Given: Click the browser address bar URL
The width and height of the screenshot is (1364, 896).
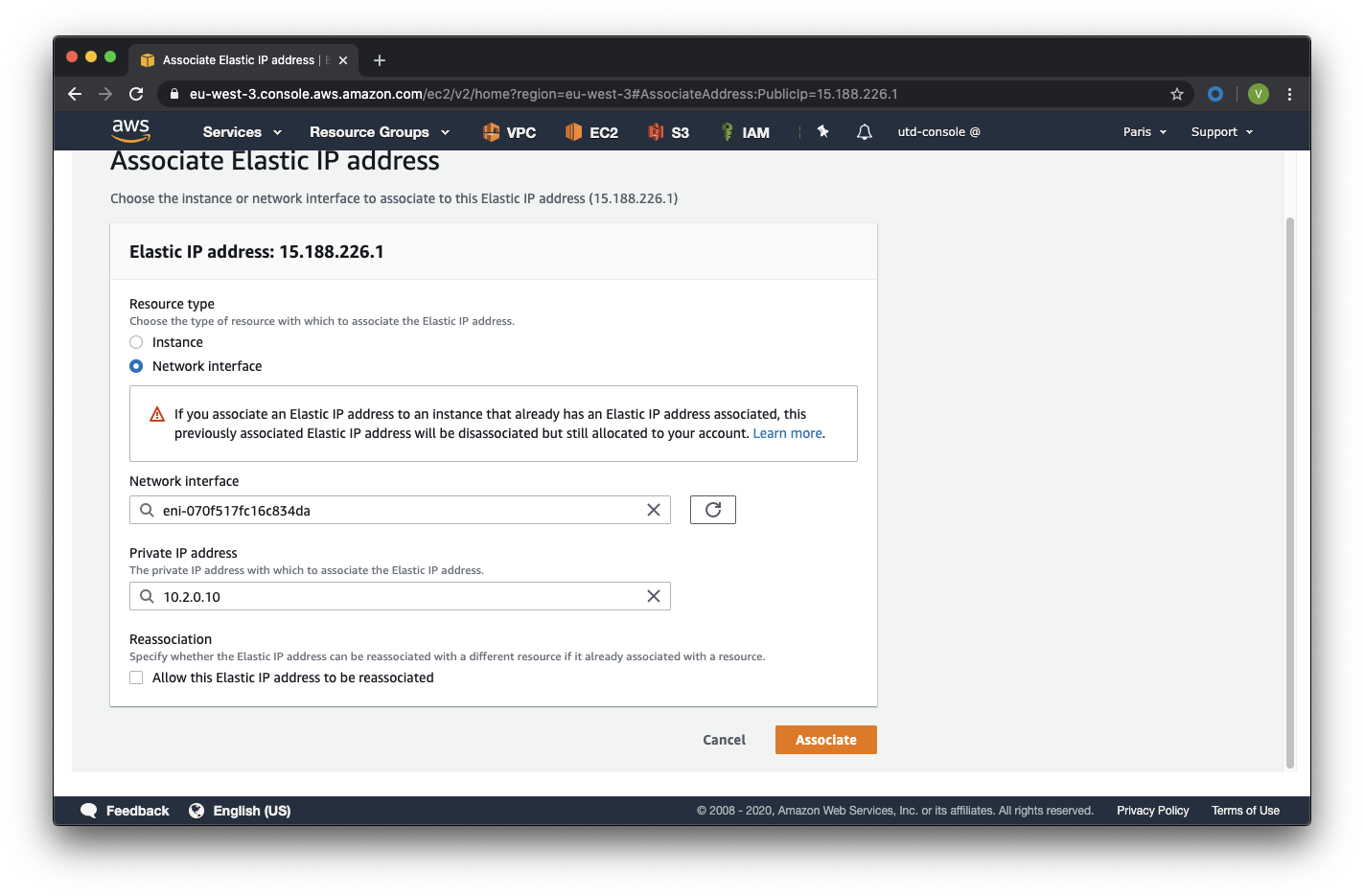Looking at the screenshot, I should pos(543,94).
